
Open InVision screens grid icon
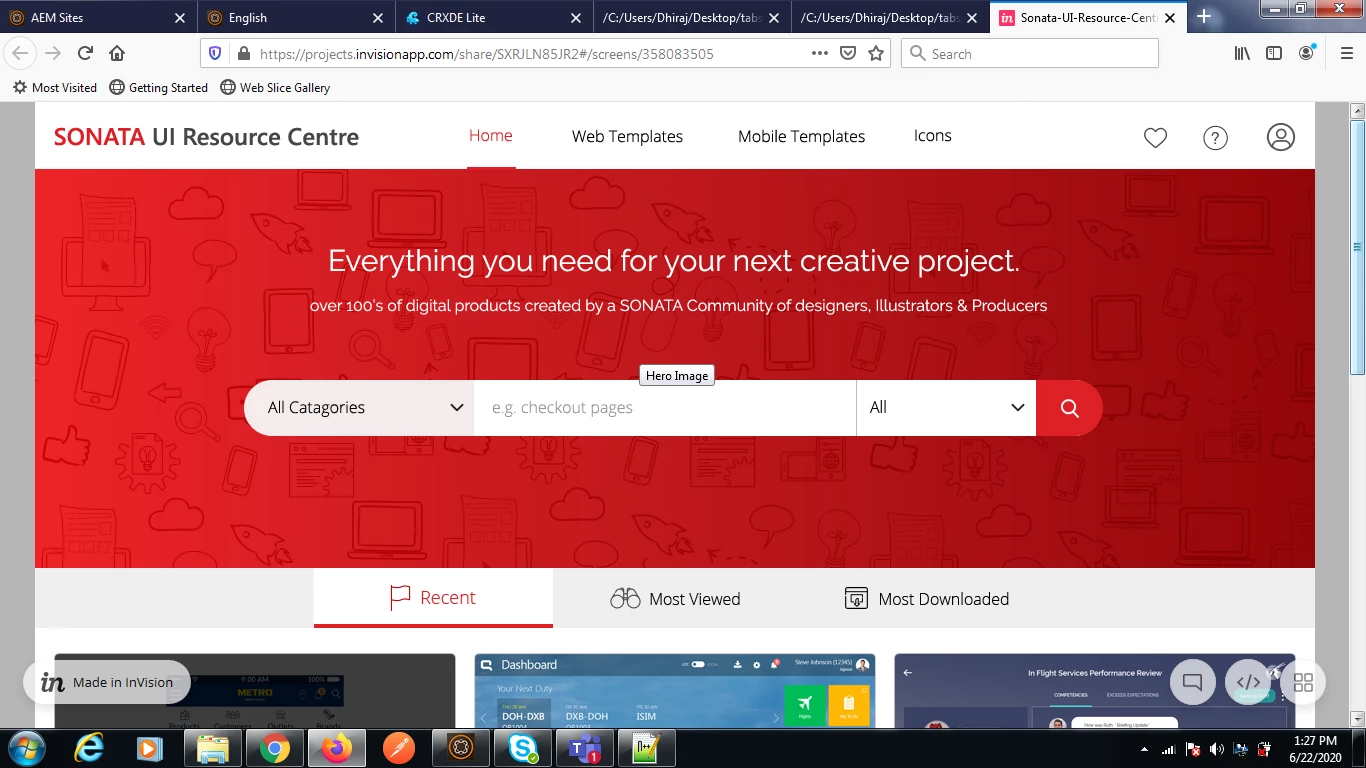click(1303, 683)
